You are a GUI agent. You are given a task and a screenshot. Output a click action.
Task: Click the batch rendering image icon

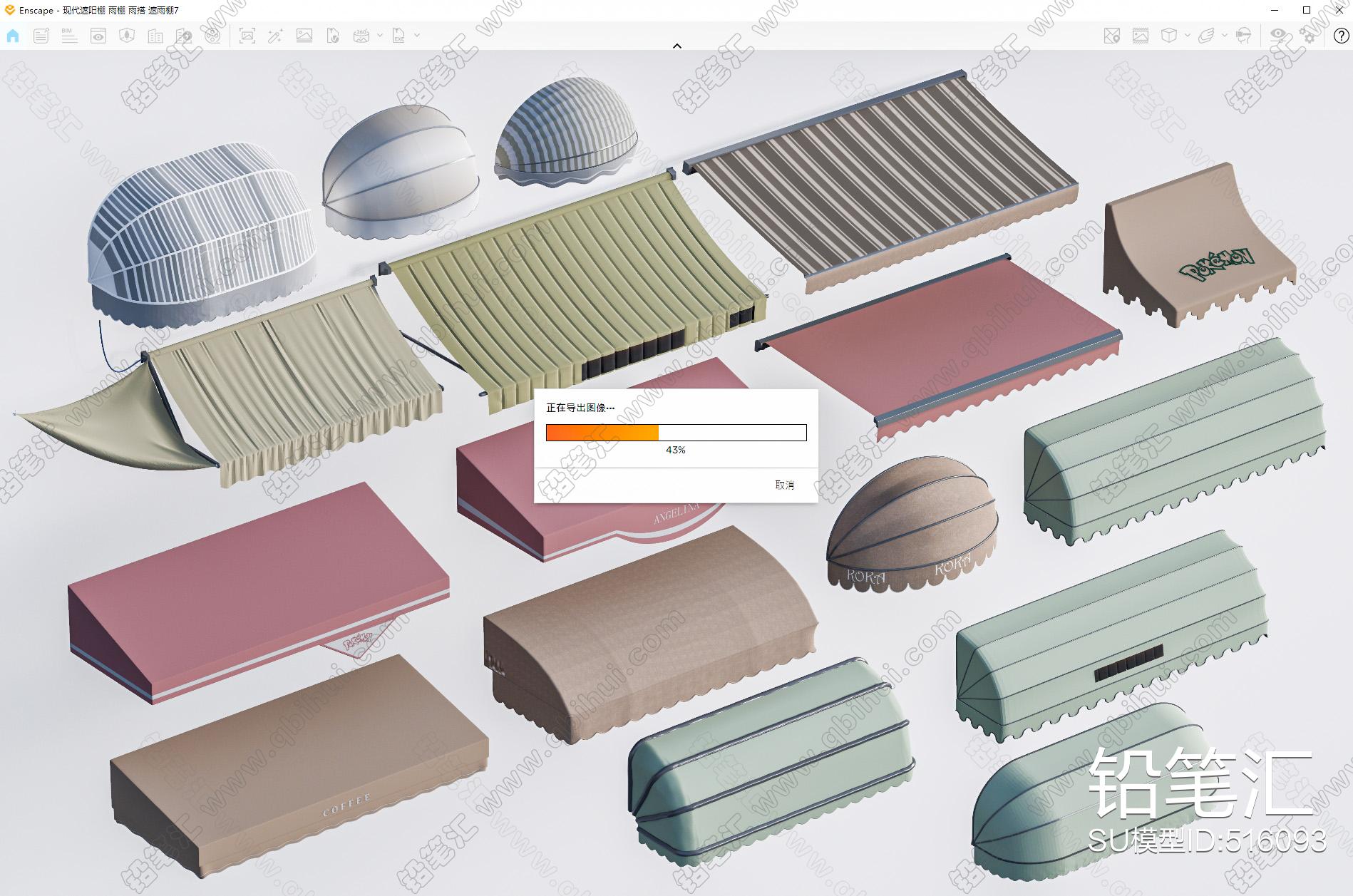304,36
